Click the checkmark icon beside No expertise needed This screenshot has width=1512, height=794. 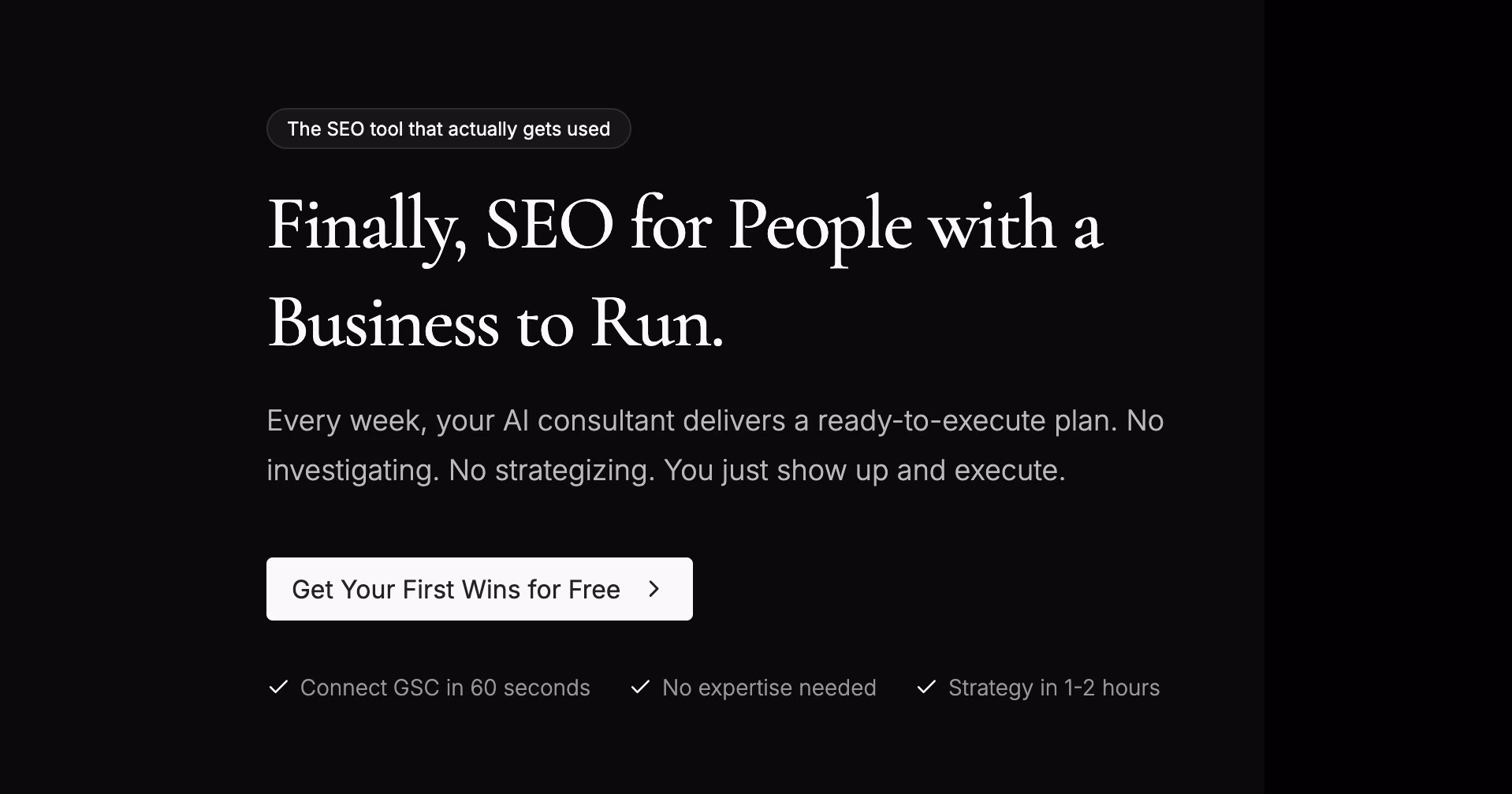click(x=640, y=688)
